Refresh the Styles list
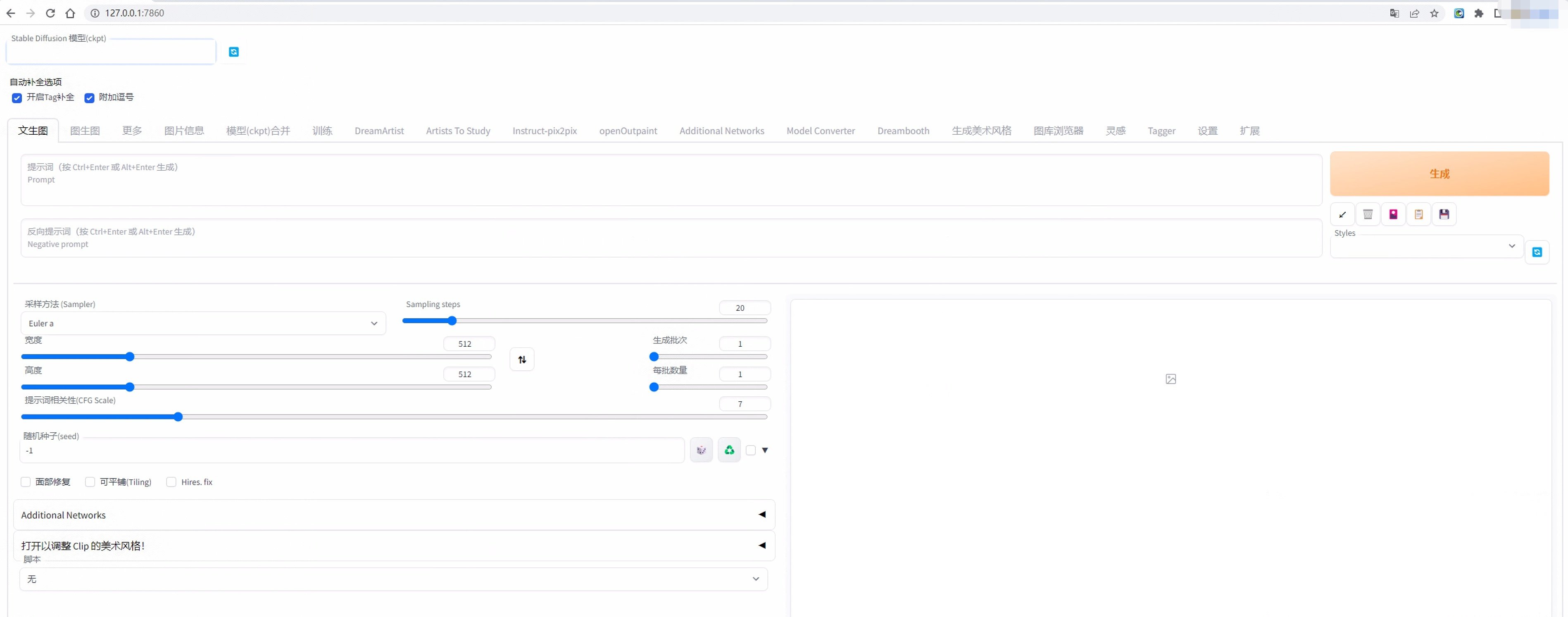Screen dimensions: 1568x617 pos(1537,252)
